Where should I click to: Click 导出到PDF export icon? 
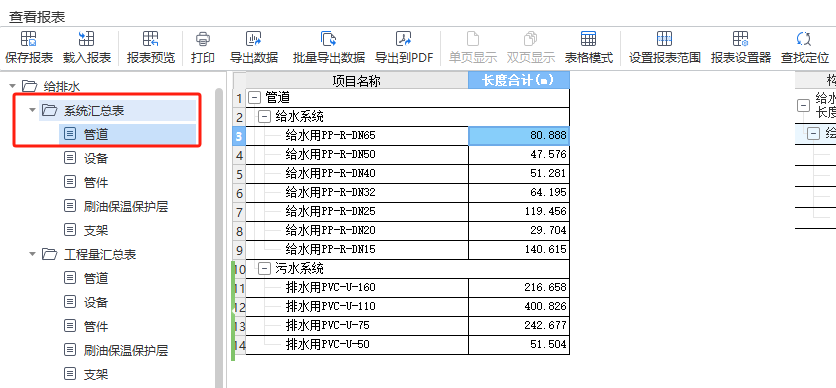coord(404,39)
